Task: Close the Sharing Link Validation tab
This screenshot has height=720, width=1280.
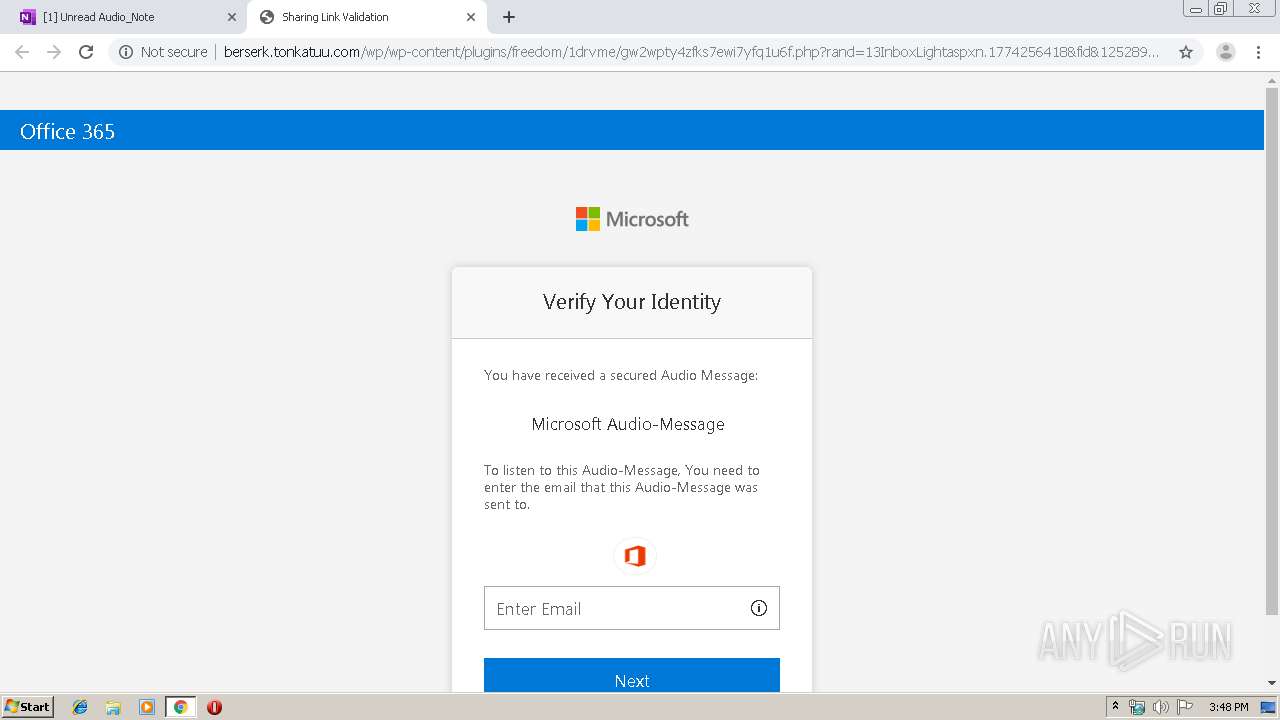Action: point(471,17)
